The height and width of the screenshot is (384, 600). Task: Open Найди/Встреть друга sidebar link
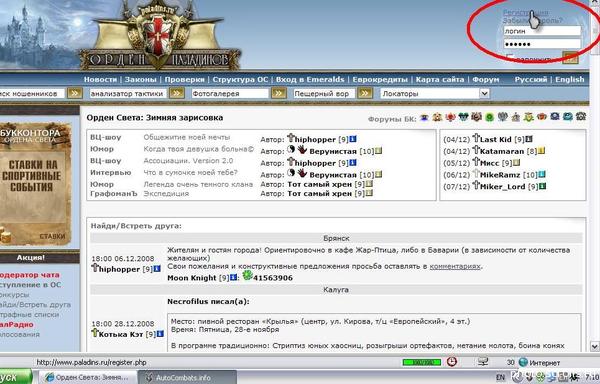click(36, 305)
